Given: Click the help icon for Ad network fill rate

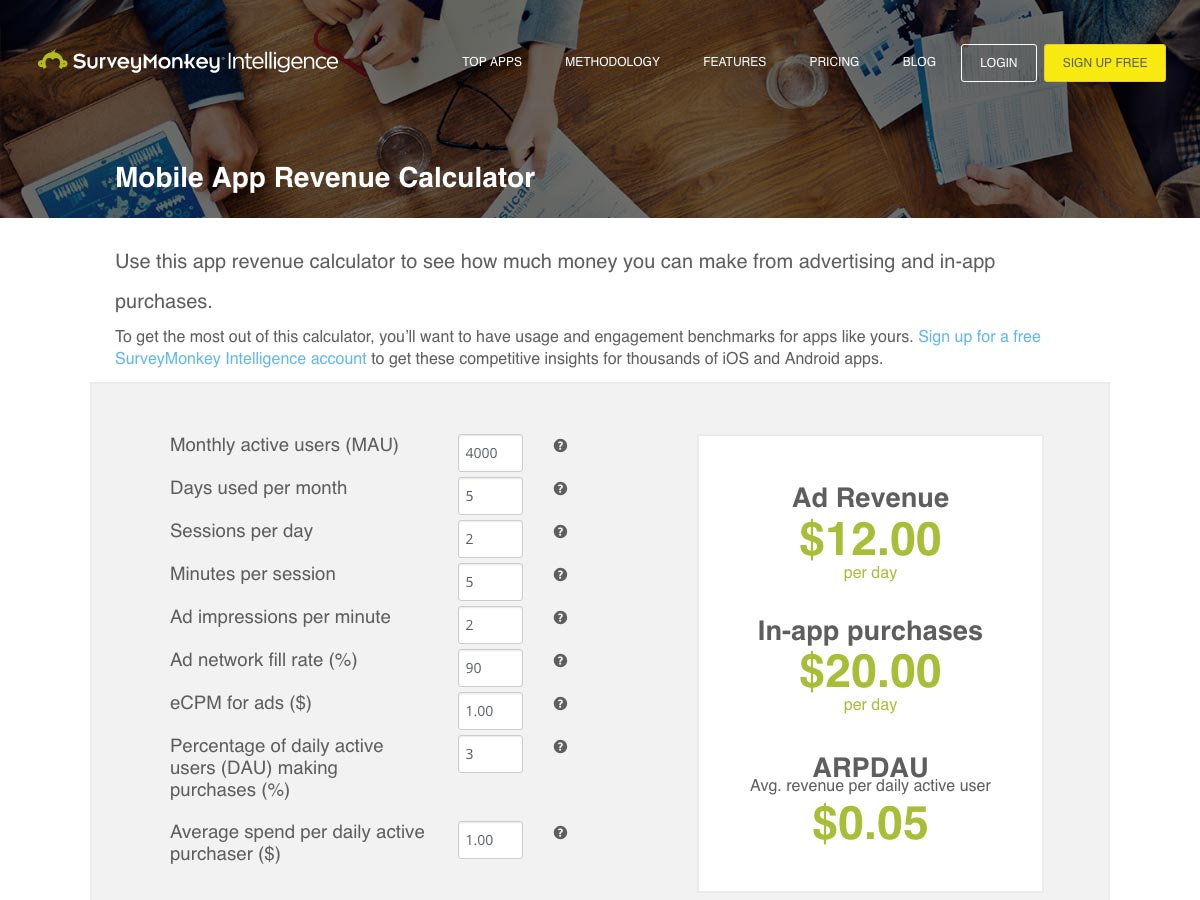Looking at the screenshot, I should (x=560, y=661).
